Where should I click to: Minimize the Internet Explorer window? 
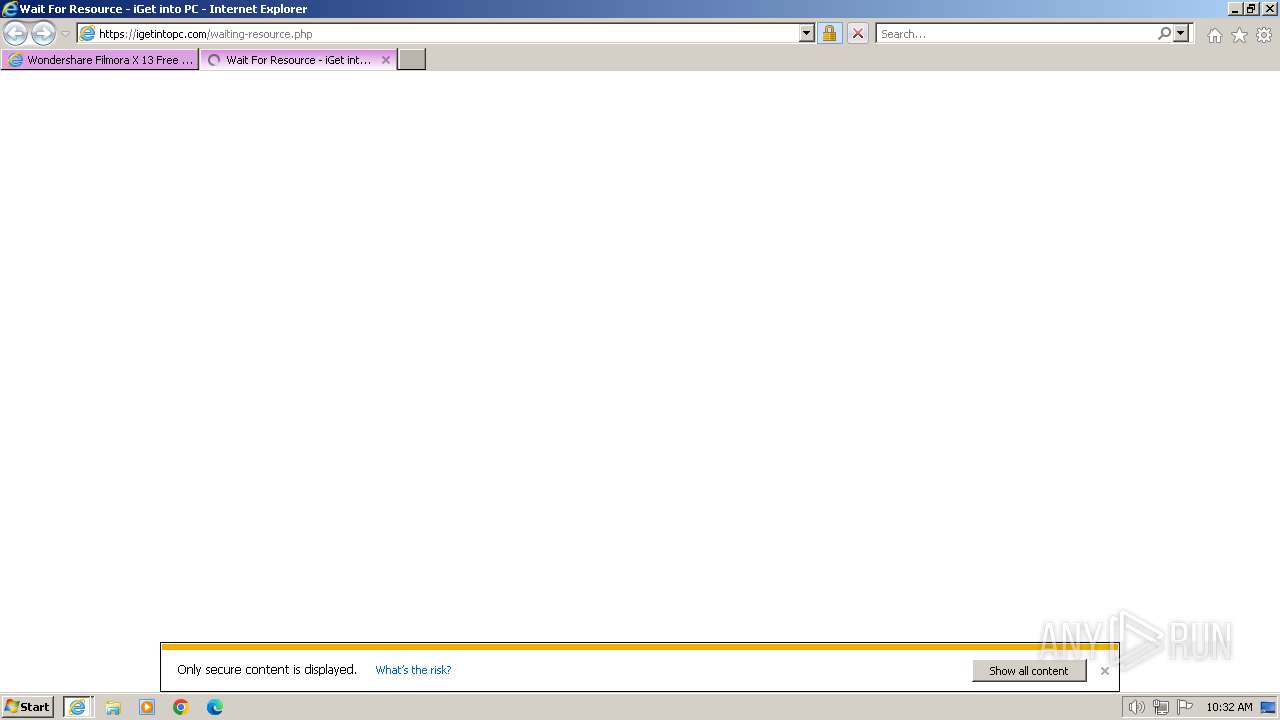coord(1235,9)
